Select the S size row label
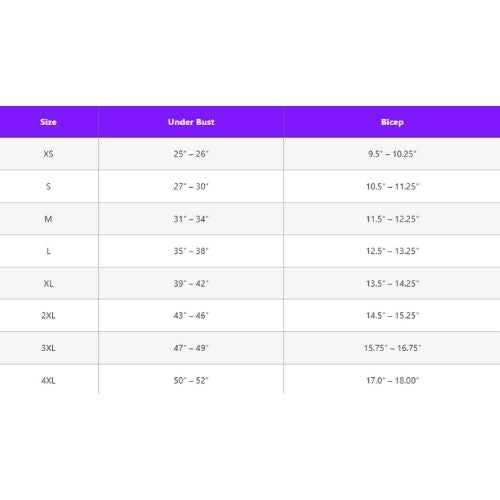 (x=48, y=186)
